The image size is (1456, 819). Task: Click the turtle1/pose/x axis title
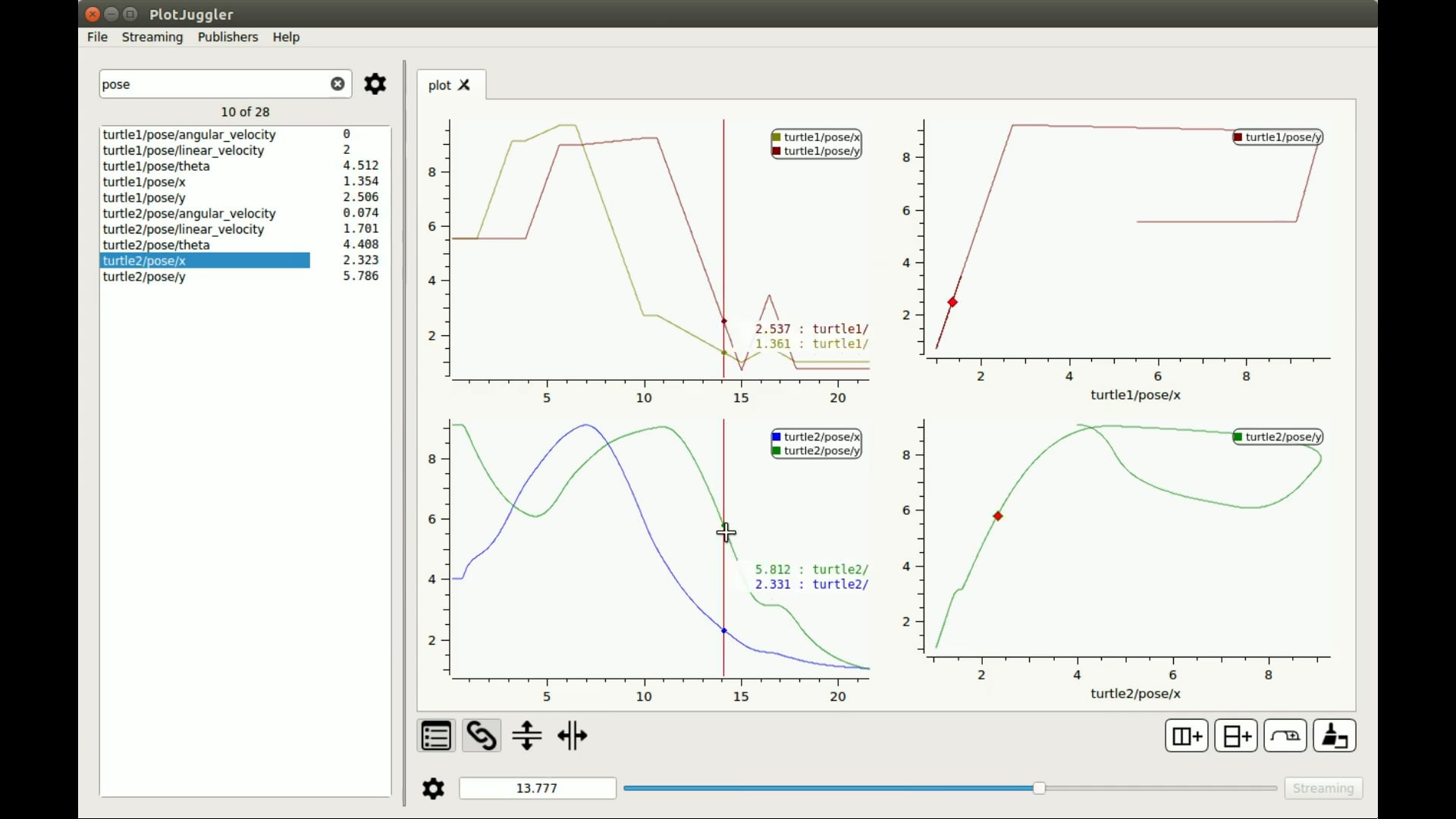(1135, 395)
